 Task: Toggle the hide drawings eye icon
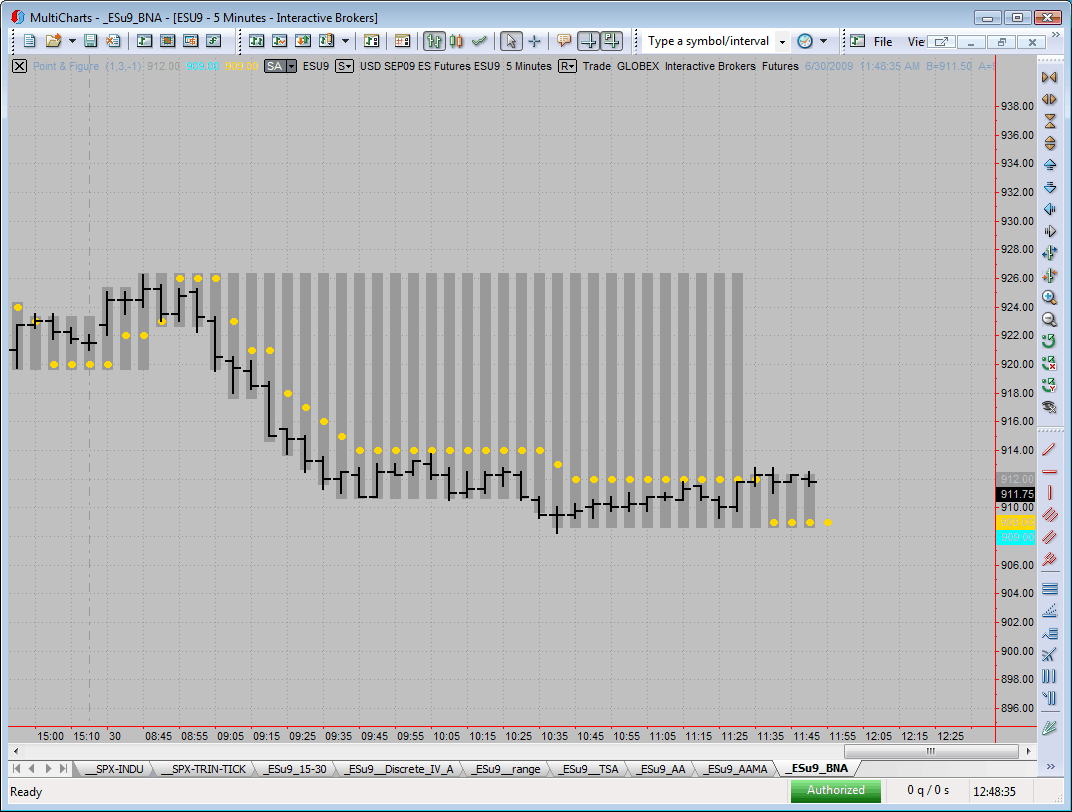(1049, 407)
